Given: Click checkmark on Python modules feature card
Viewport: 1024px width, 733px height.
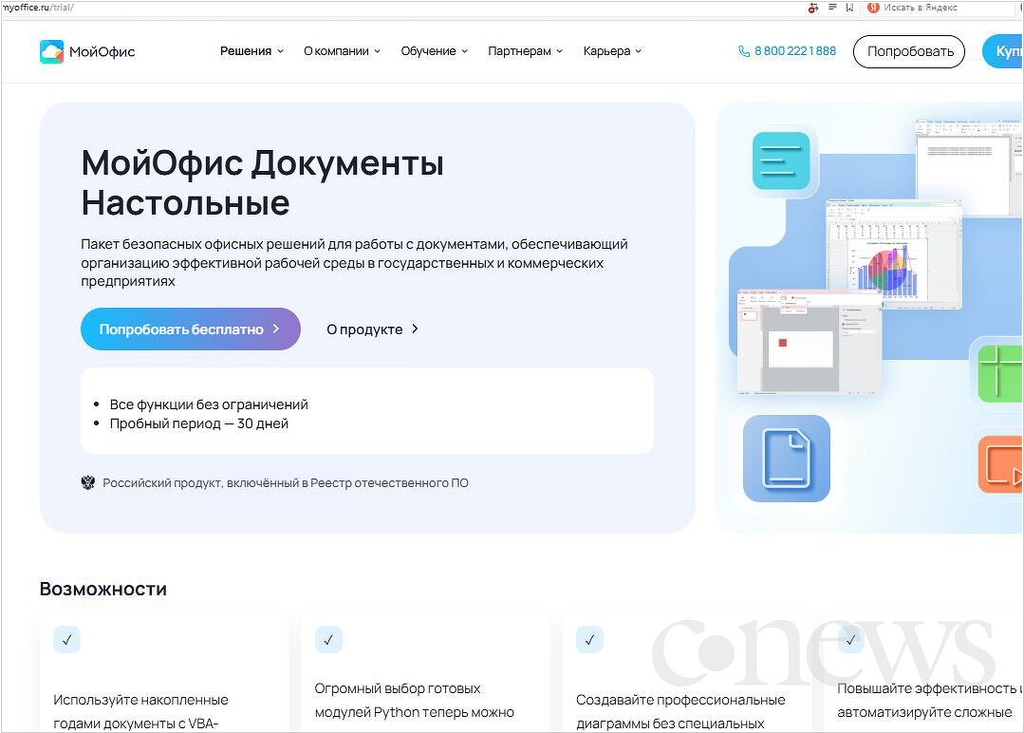Looking at the screenshot, I should [x=328, y=640].
